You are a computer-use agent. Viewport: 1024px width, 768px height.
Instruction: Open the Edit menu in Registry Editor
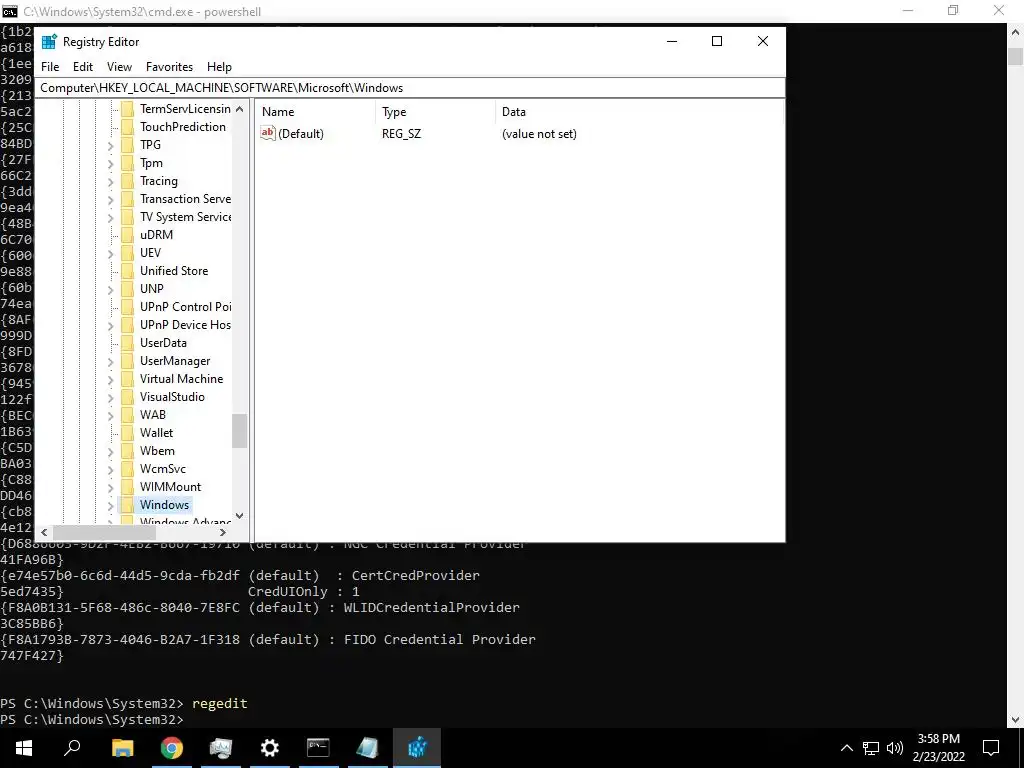point(82,67)
